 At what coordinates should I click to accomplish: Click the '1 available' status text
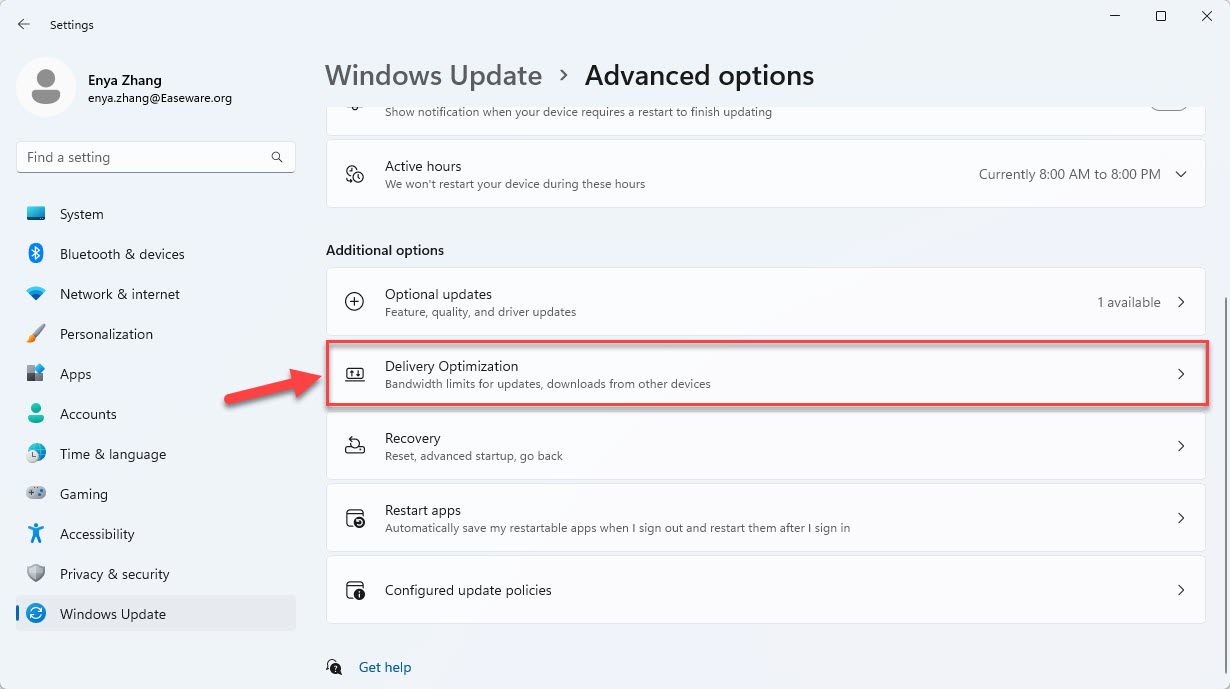1129,302
